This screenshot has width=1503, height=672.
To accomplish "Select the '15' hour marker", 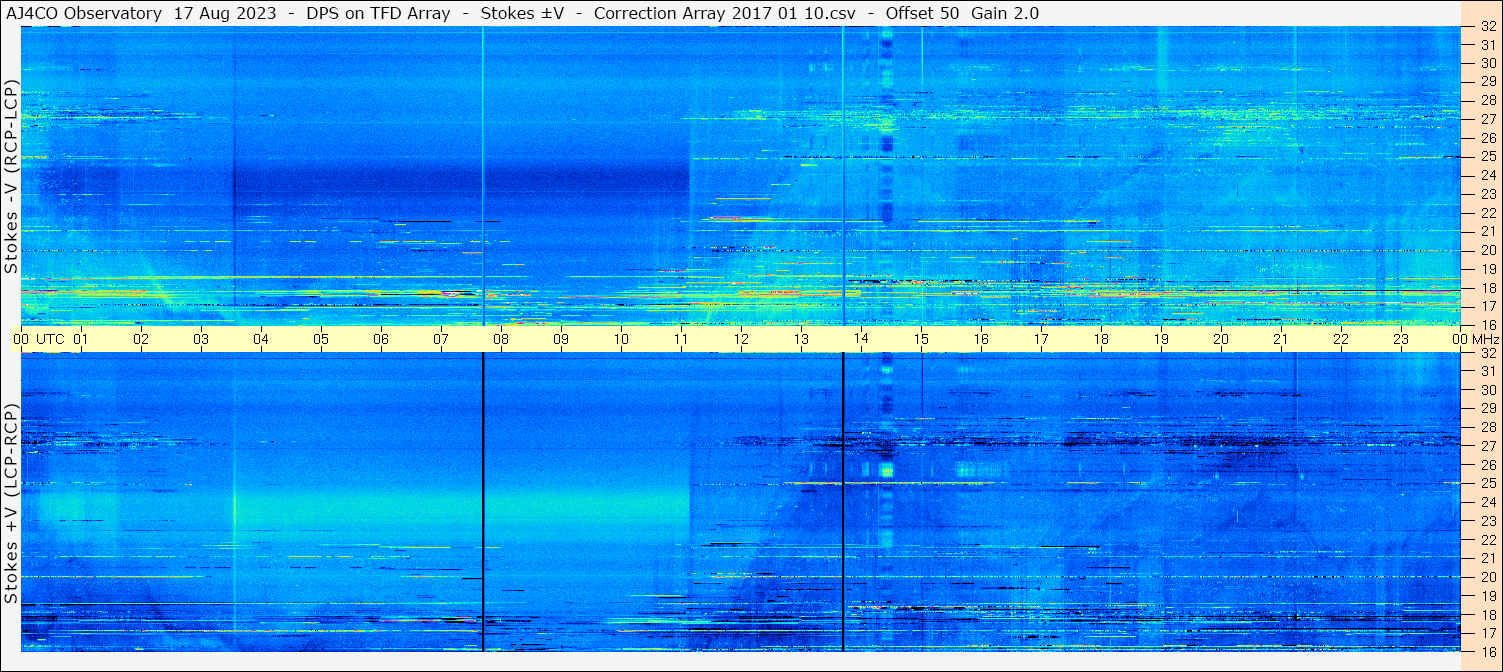I will 921,339.
